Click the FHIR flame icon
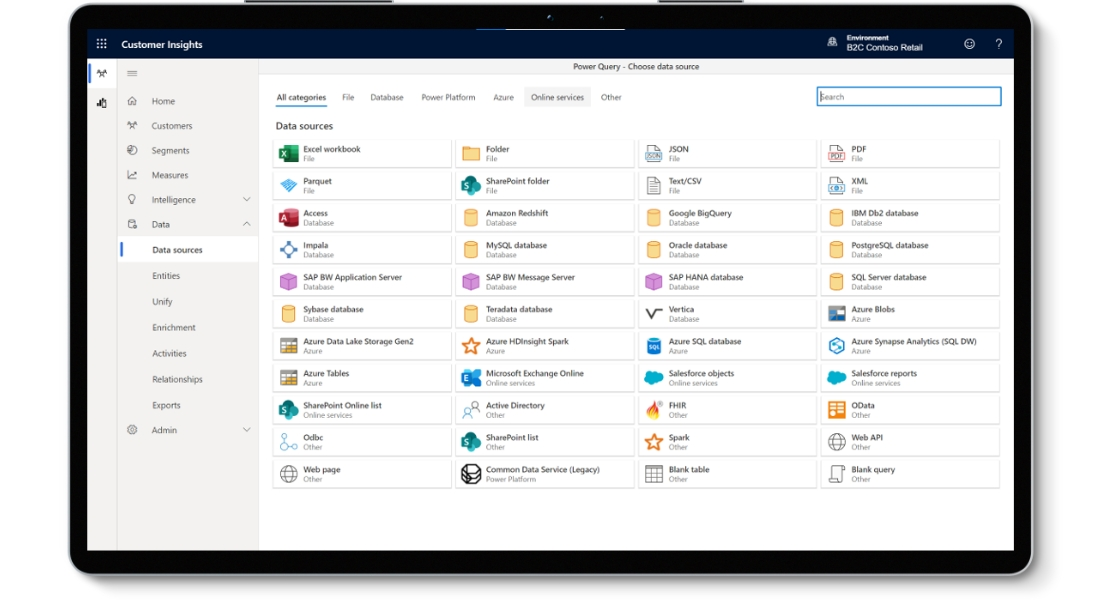 pos(653,410)
